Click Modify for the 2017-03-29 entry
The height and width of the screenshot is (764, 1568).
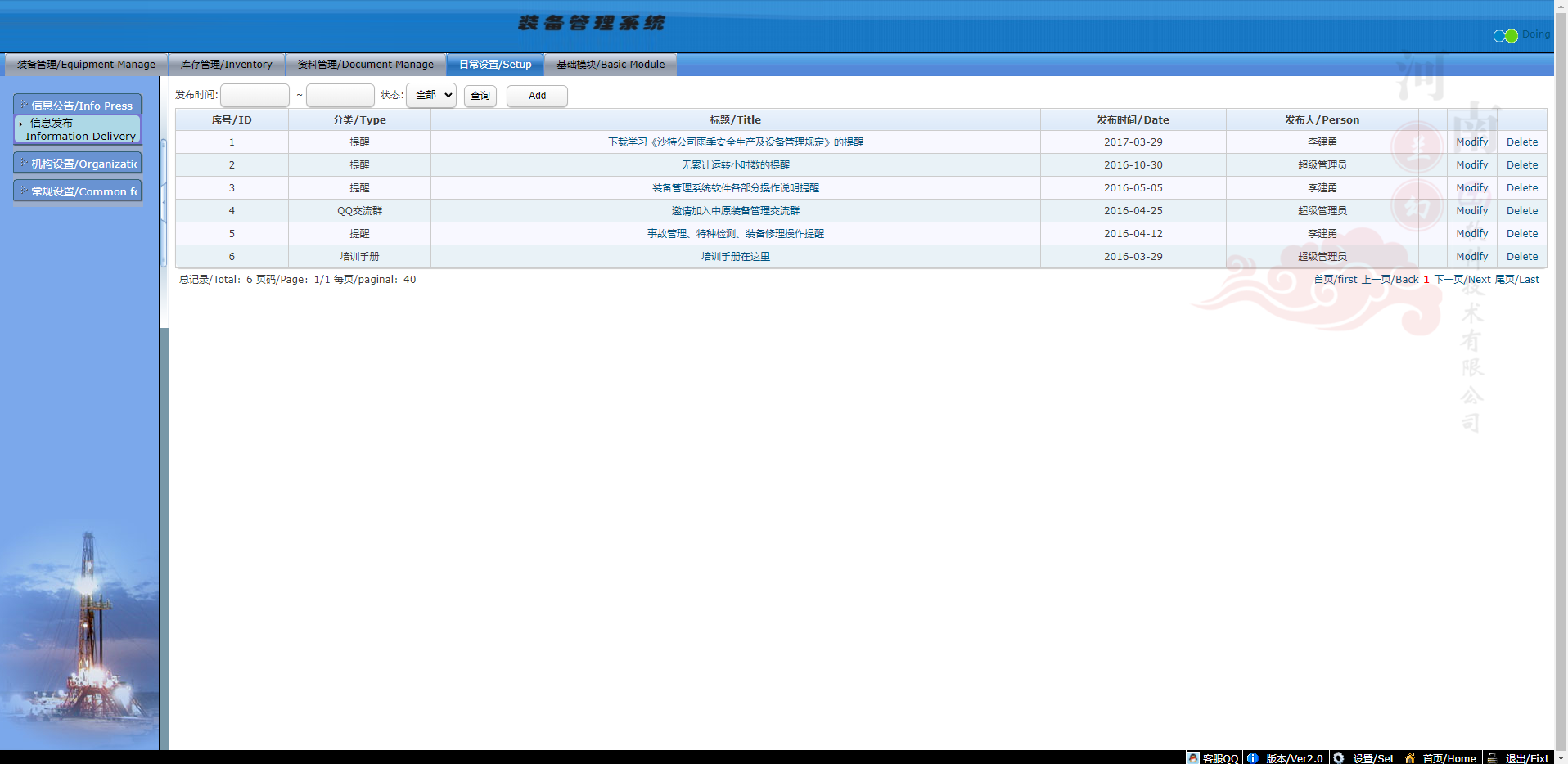click(x=1471, y=142)
